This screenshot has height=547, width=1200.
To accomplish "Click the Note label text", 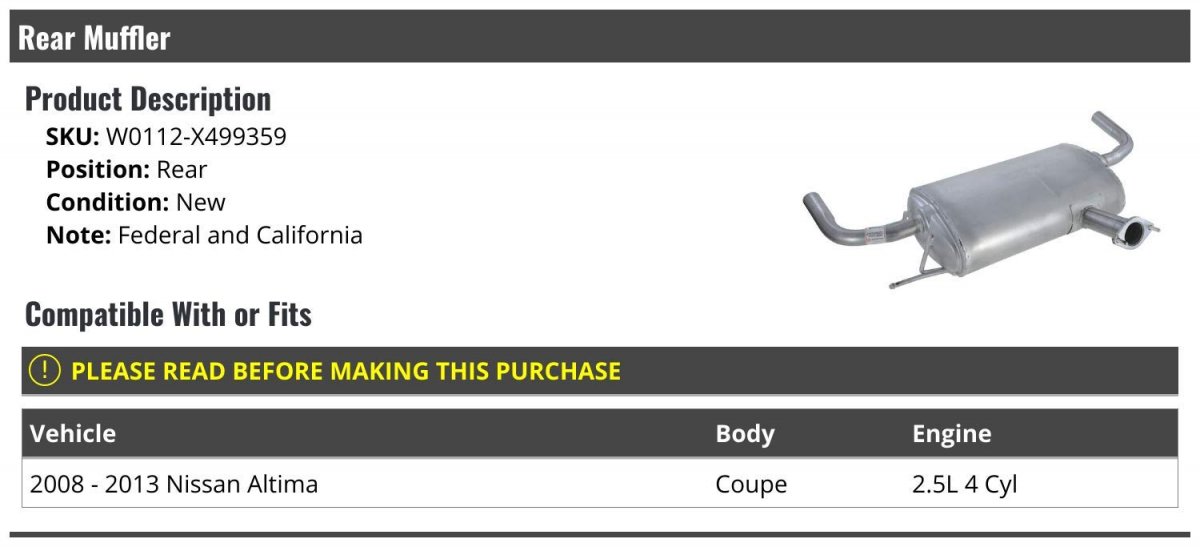I will [79, 236].
